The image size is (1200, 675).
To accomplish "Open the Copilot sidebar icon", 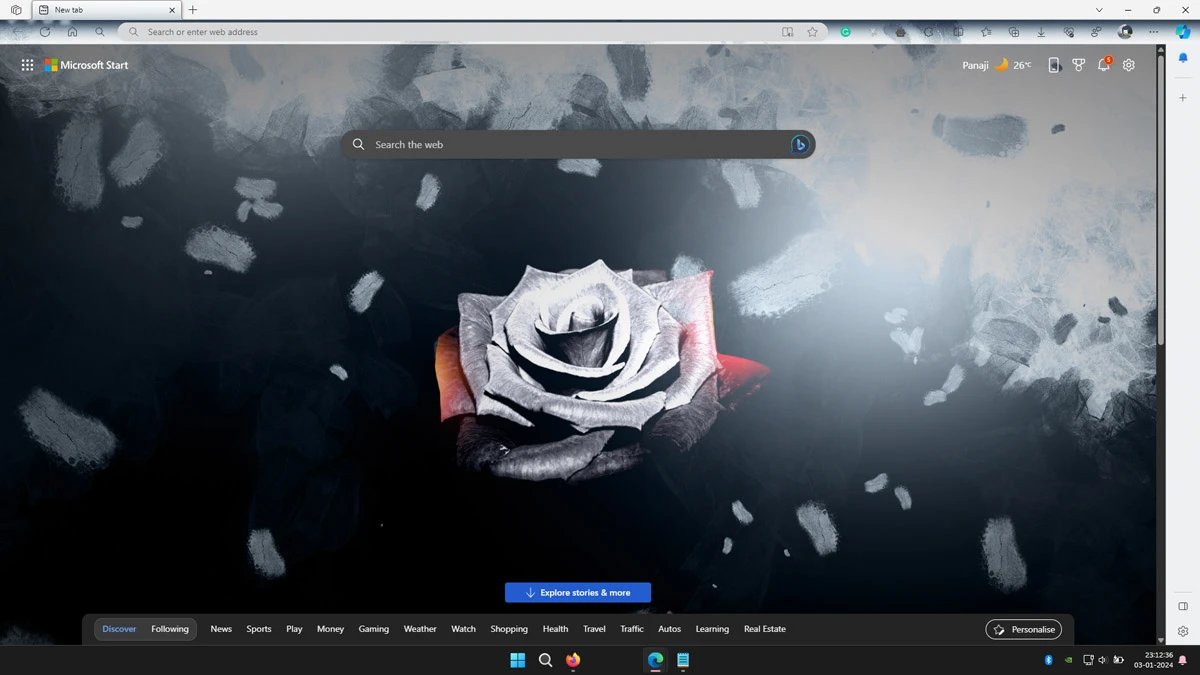I will click(x=1183, y=32).
